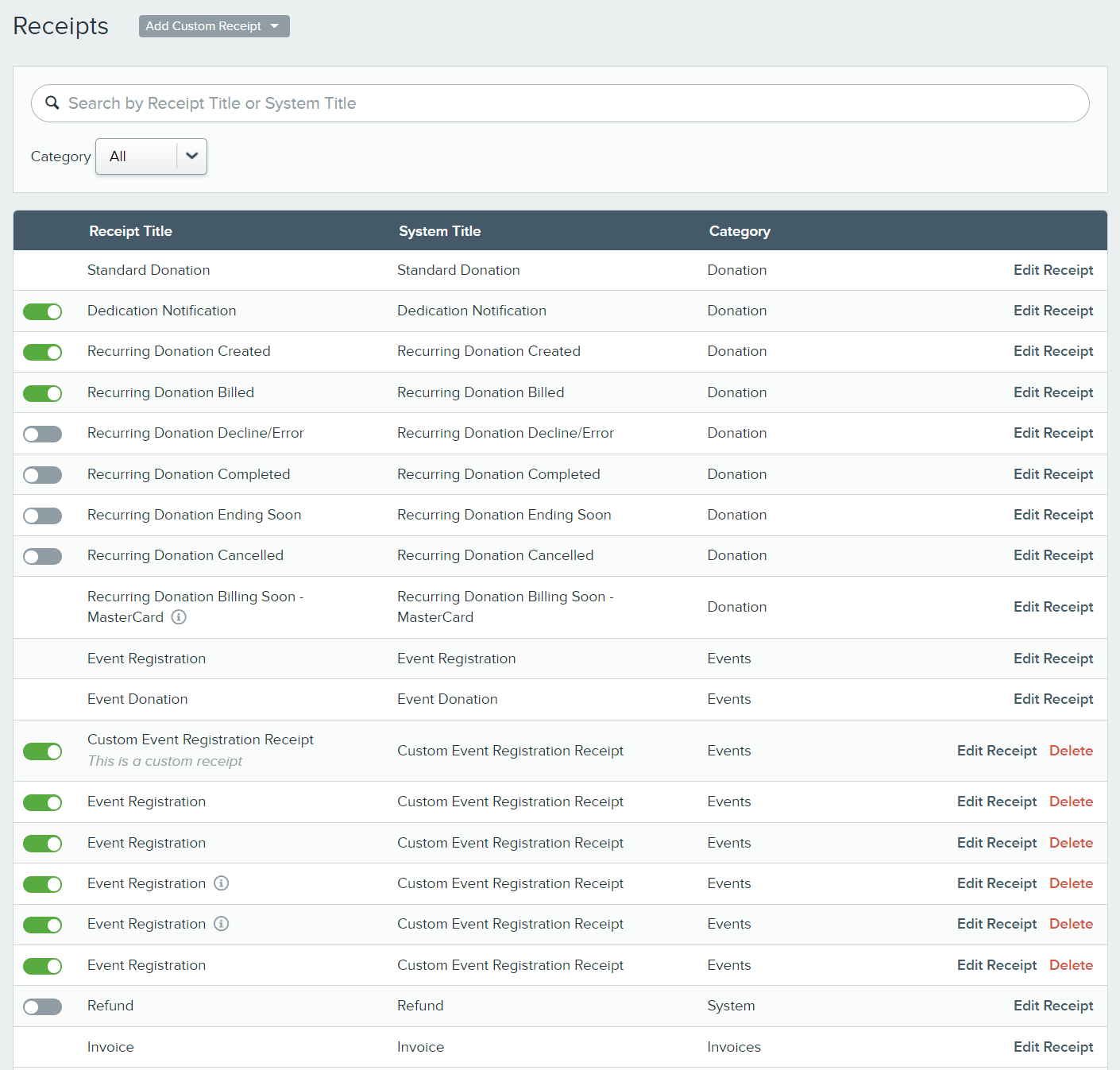The height and width of the screenshot is (1070, 1120).
Task: Edit Receipt for Recurring Donation Billing Soon - MasterCard
Action: click(1053, 607)
